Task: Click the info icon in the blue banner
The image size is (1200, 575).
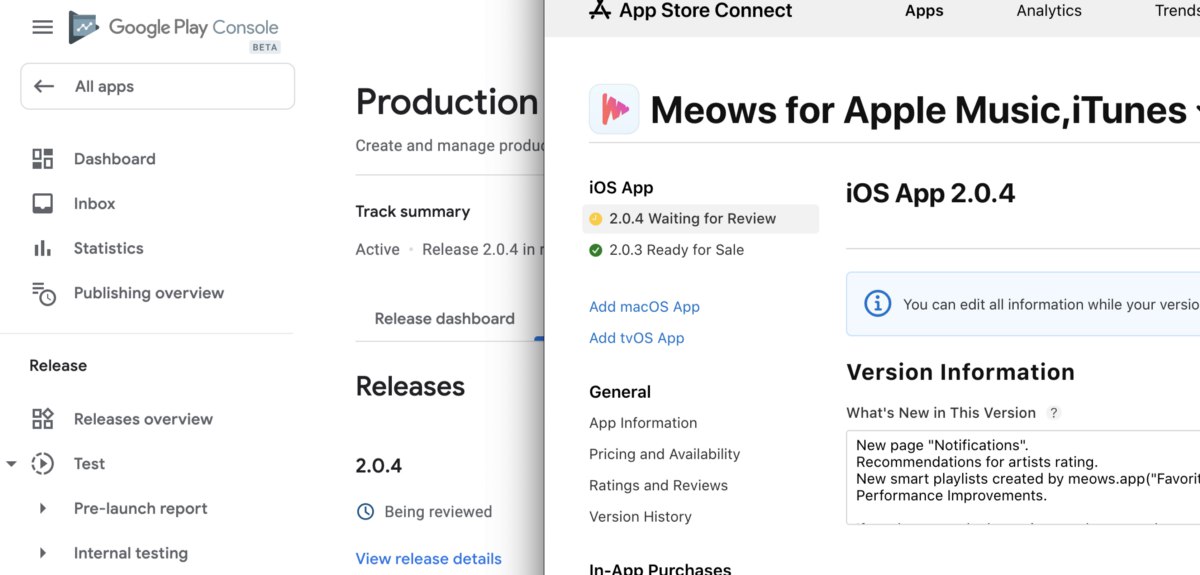Action: tap(877, 304)
